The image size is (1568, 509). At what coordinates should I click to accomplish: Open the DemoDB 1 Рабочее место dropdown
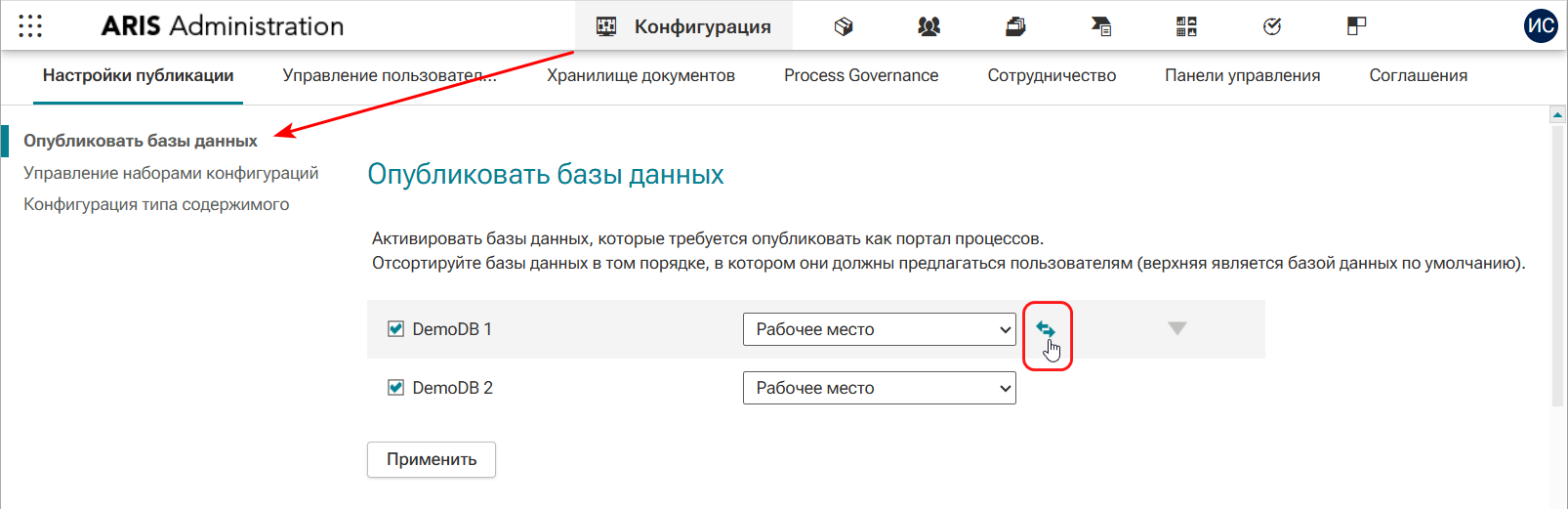click(880, 329)
